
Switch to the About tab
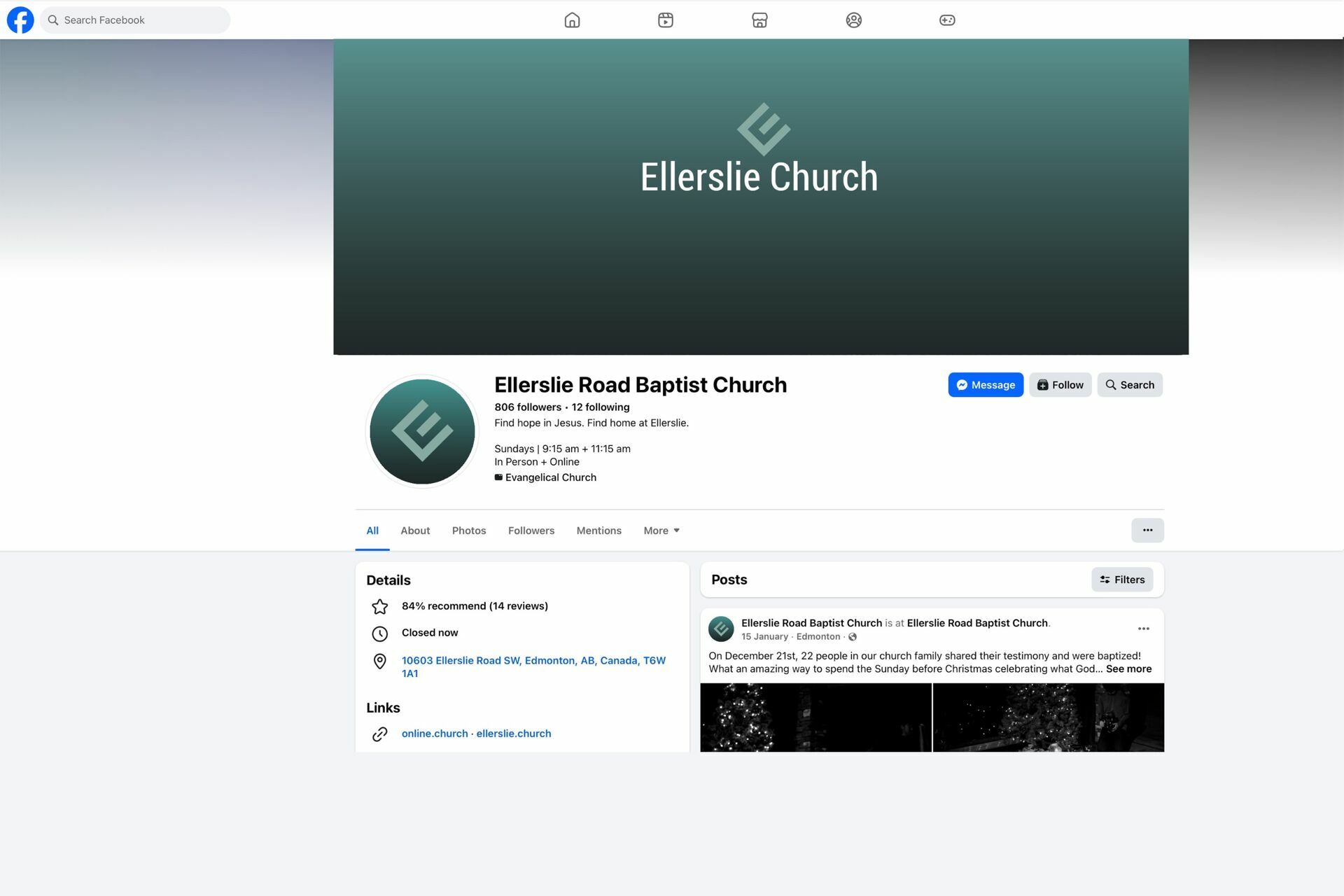415,531
